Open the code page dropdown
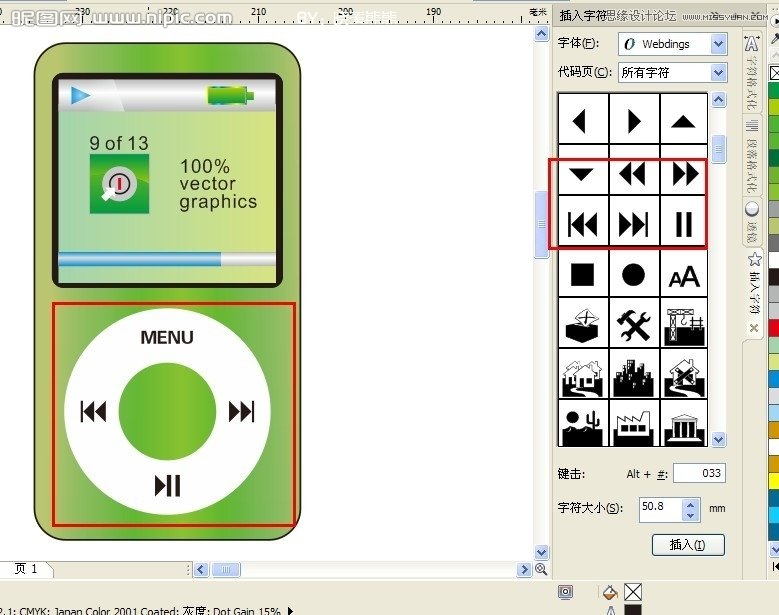 tap(718, 73)
